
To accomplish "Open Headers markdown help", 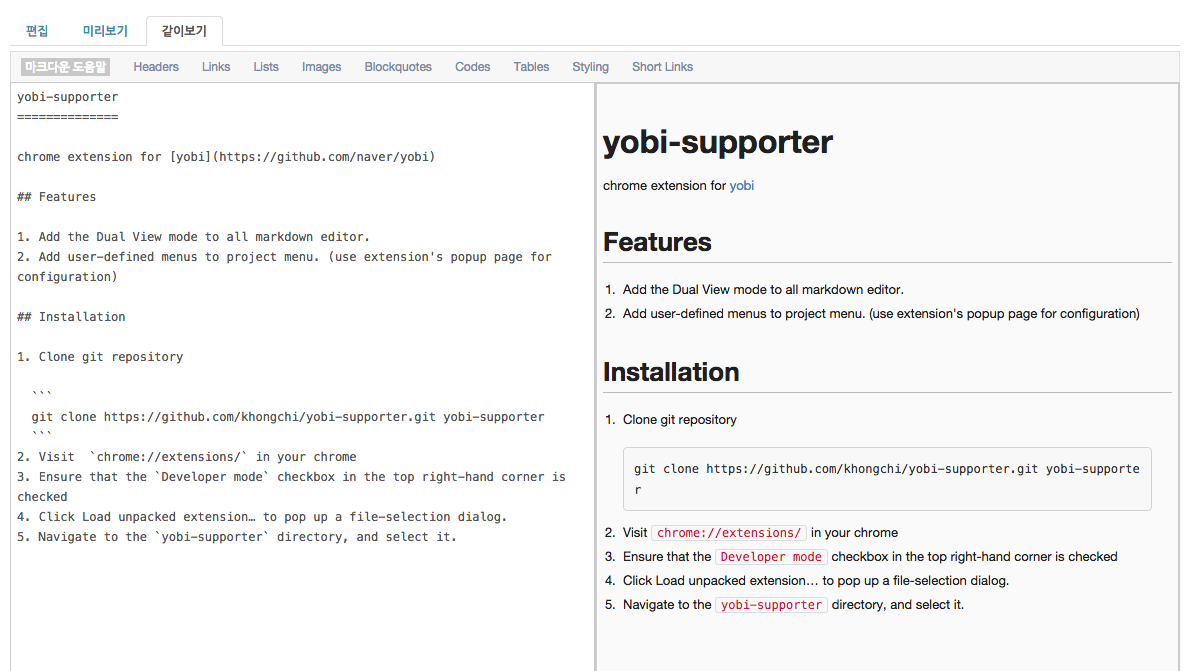I will pos(156,67).
